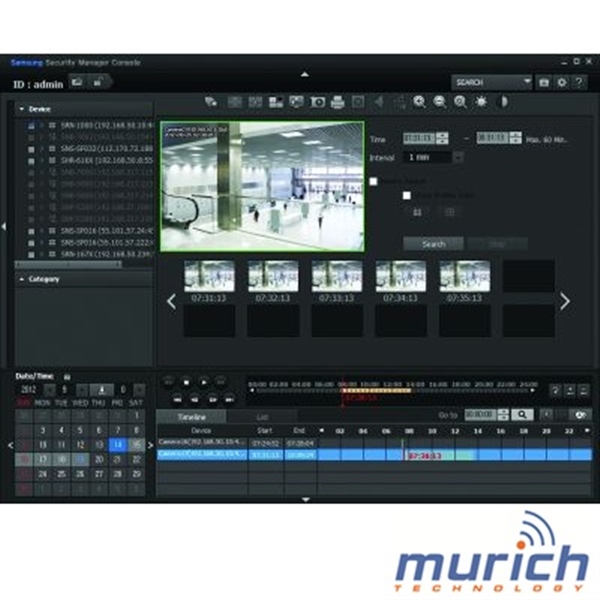600x600 pixels.
Task: Click the third magnifier zoom-reset icon
Action: coord(460,101)
